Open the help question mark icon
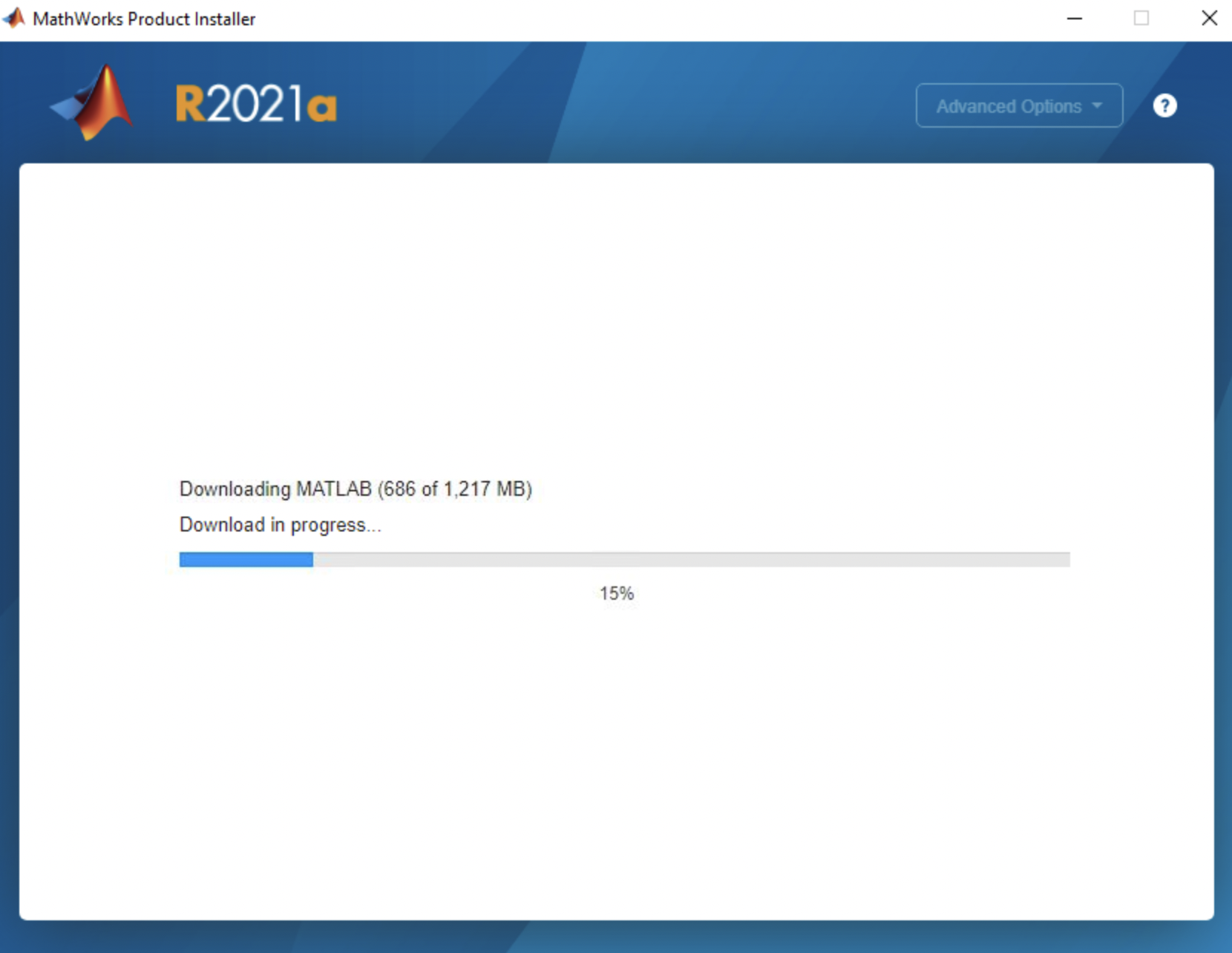The width and height of the screenshot is (1232, 953). tap(1164, 106)
